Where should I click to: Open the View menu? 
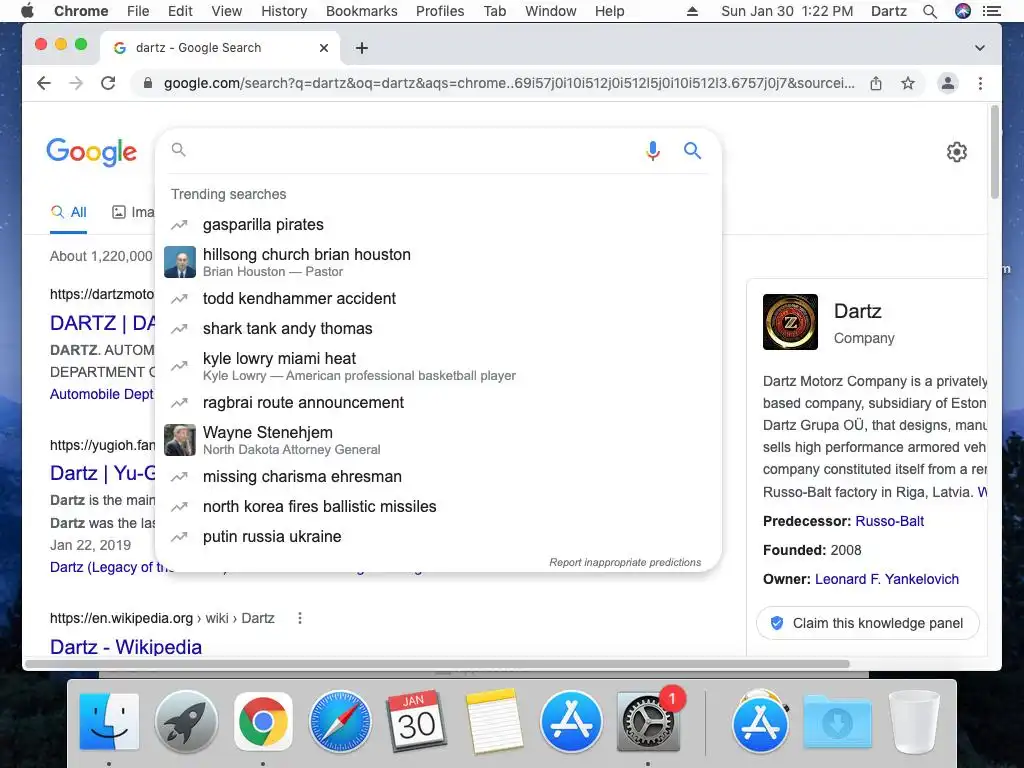coord(227,11)
